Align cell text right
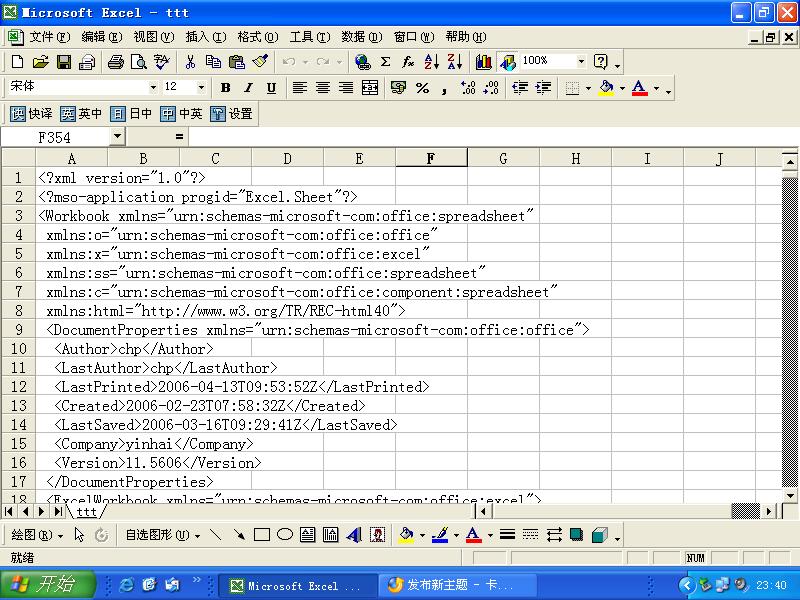 pos(346,88)
